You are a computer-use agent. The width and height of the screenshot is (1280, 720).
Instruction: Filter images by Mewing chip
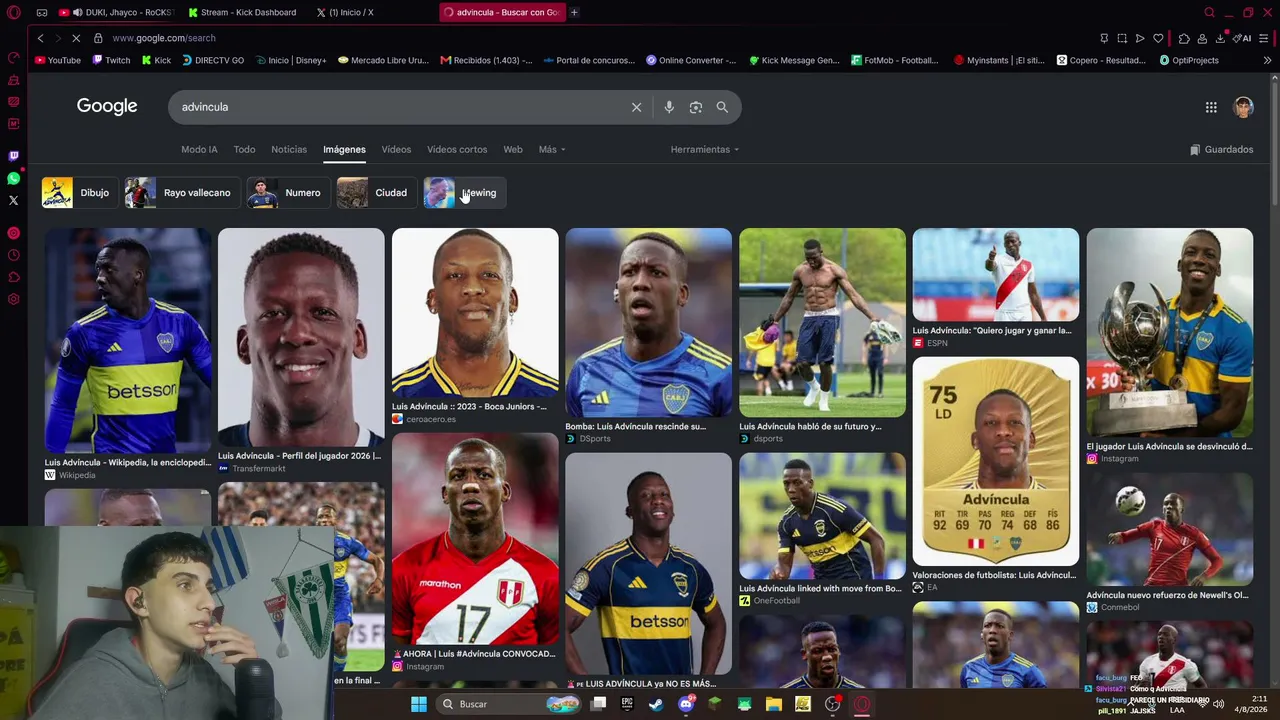(464, 193)
